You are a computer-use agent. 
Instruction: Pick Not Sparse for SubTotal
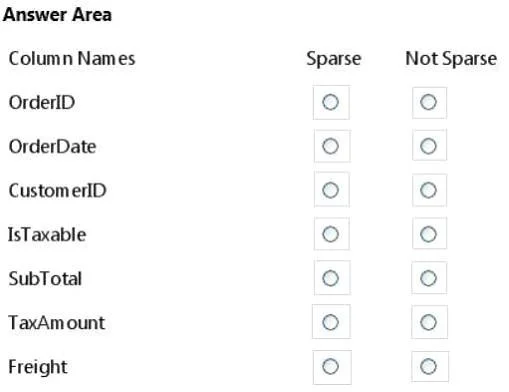pyautogui.click(x=428, y=278)
